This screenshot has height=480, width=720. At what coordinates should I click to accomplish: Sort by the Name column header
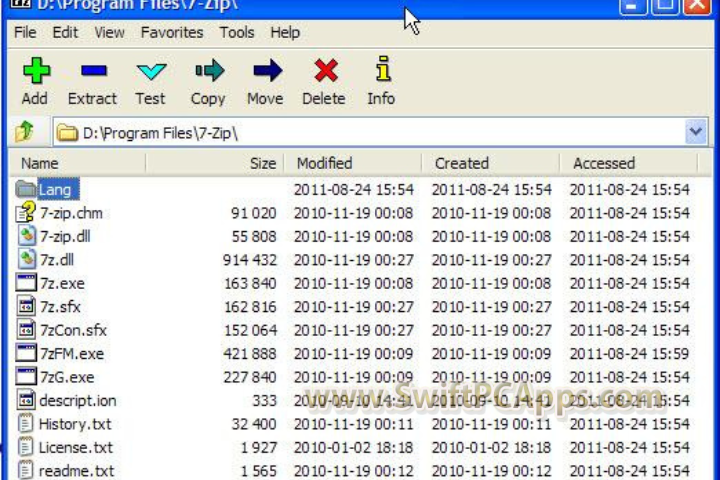coord(77,164)
